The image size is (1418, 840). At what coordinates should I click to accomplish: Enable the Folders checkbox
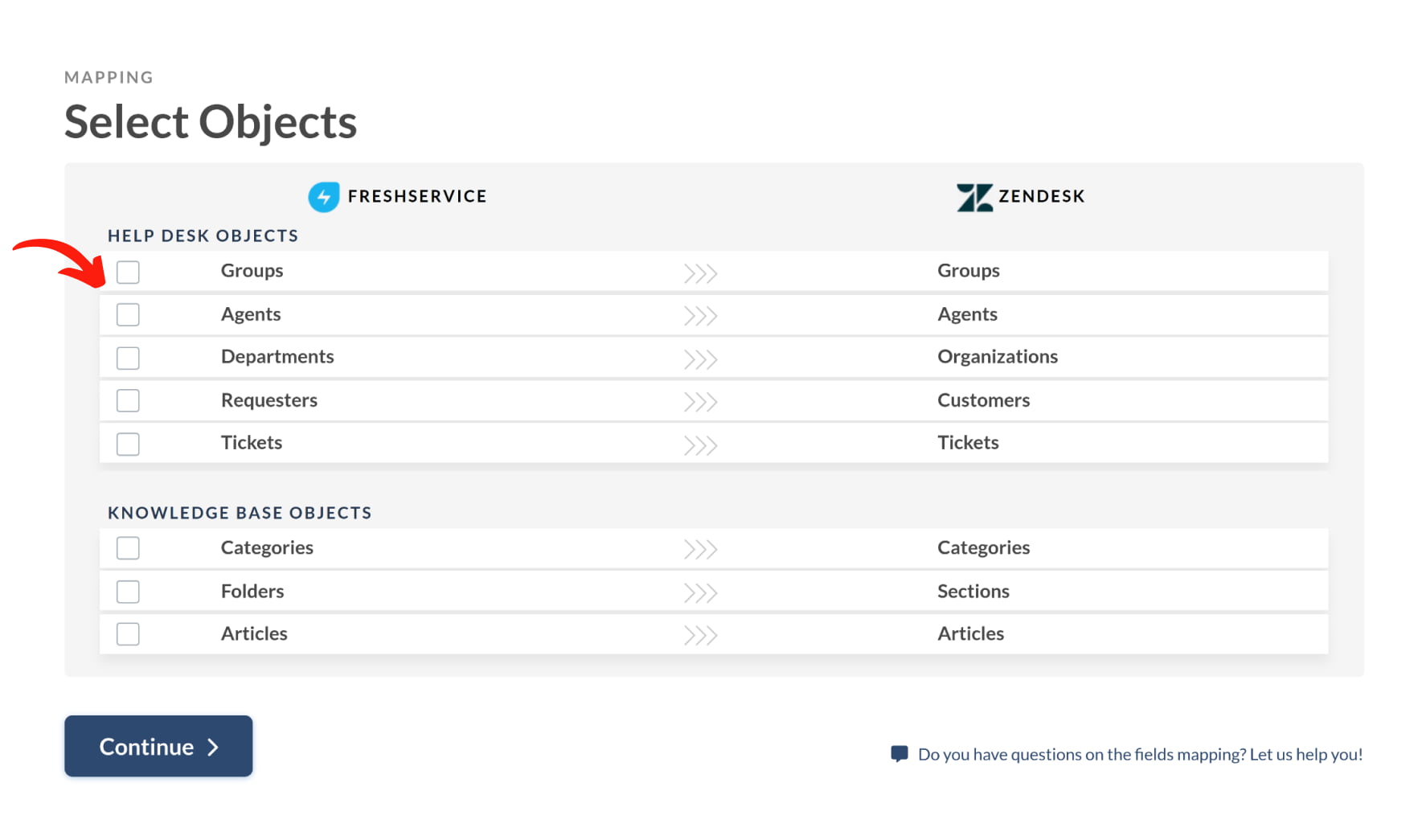click(x=128, y=592)
